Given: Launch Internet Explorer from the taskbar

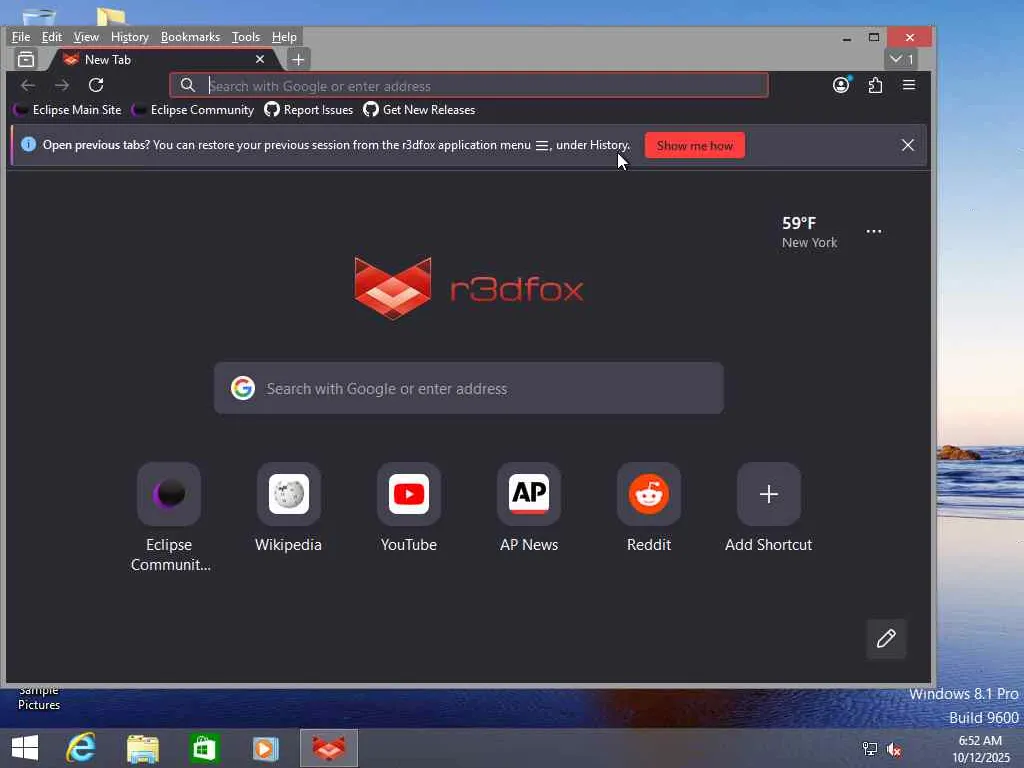Looking at the screenshot, I should point(81,748).
